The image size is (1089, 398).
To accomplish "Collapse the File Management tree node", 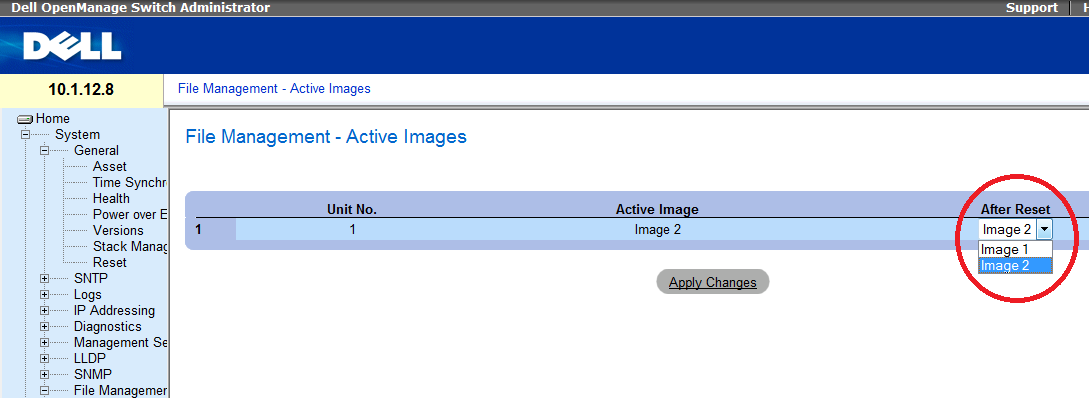I will [44, 390].
